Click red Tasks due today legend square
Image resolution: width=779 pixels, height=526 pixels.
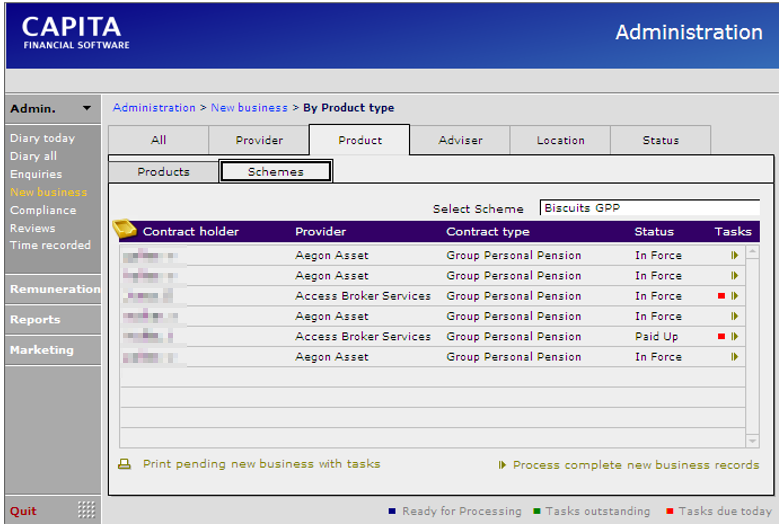click(x=670, y=511)
